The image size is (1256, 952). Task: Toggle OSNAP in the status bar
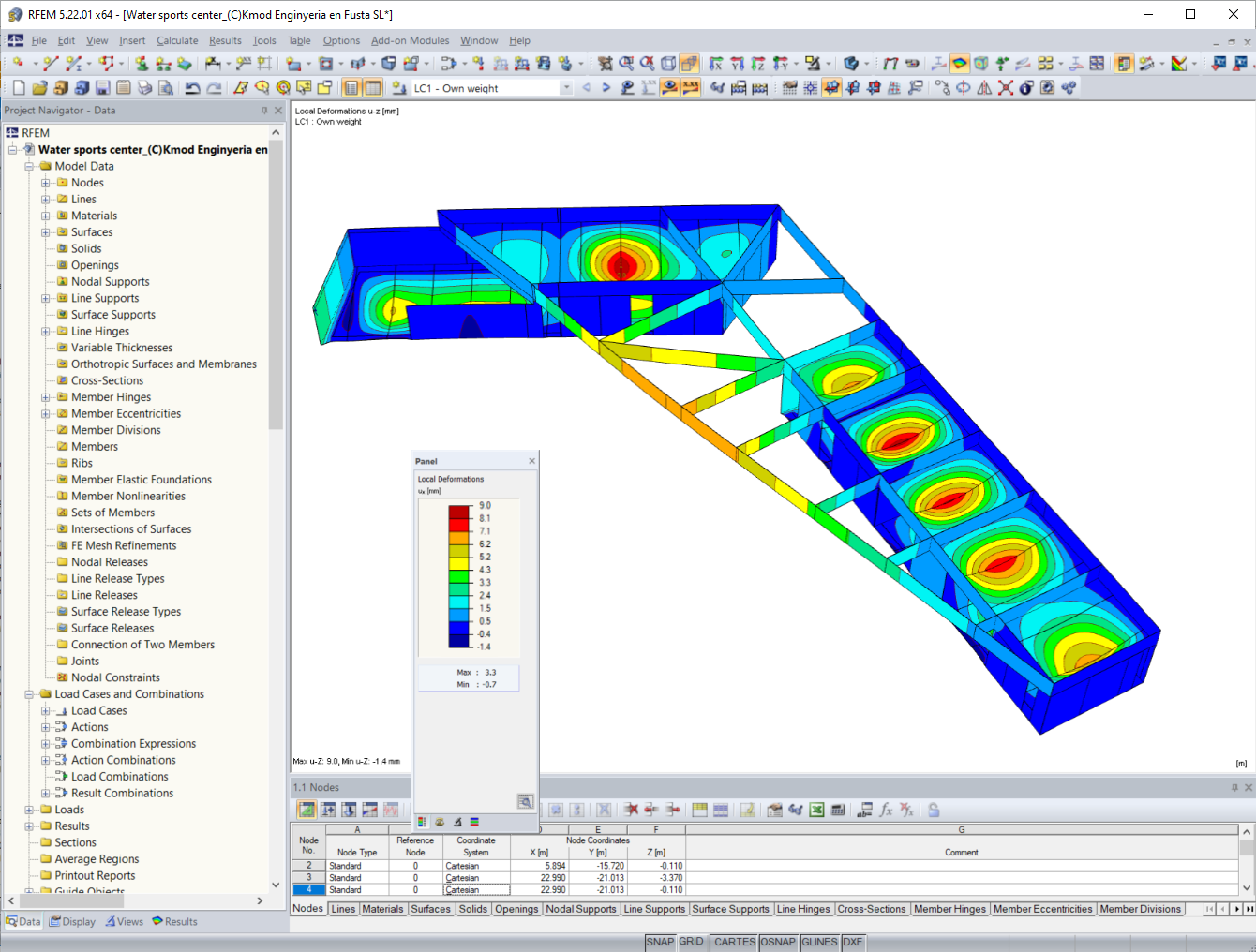point(778,942)
